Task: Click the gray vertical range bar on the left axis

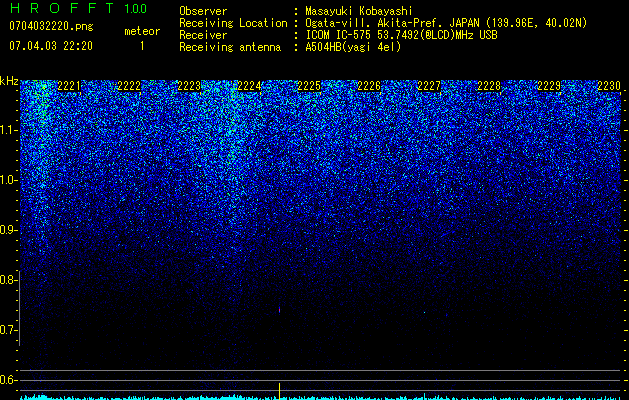Action: point(20,308)
